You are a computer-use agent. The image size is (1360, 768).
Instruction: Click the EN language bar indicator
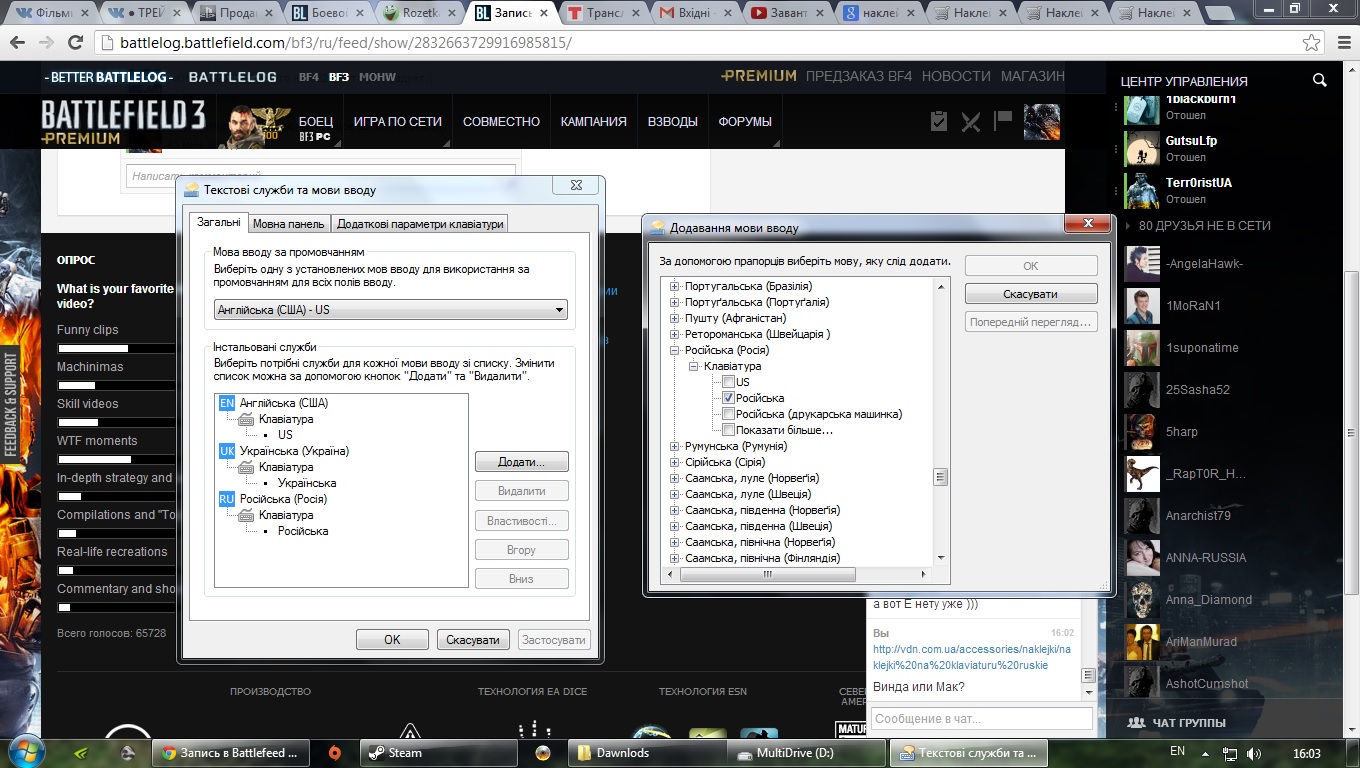tap(1177, 751)
